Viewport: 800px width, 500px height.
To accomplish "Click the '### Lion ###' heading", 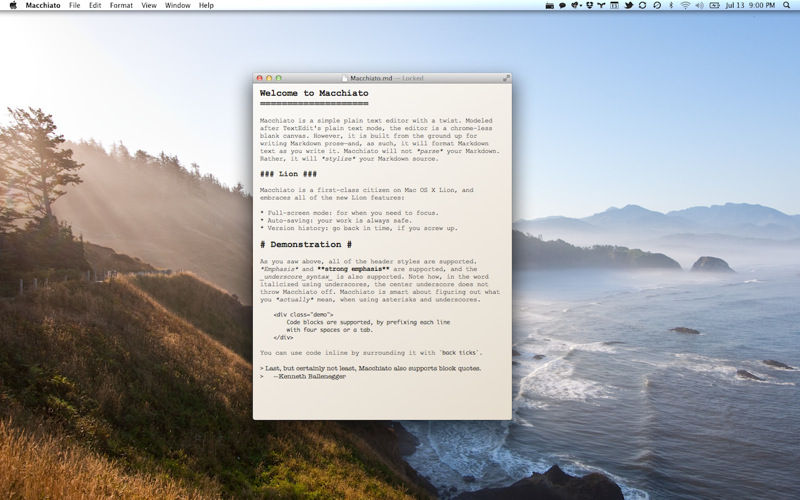I will [x=288, y=174].
